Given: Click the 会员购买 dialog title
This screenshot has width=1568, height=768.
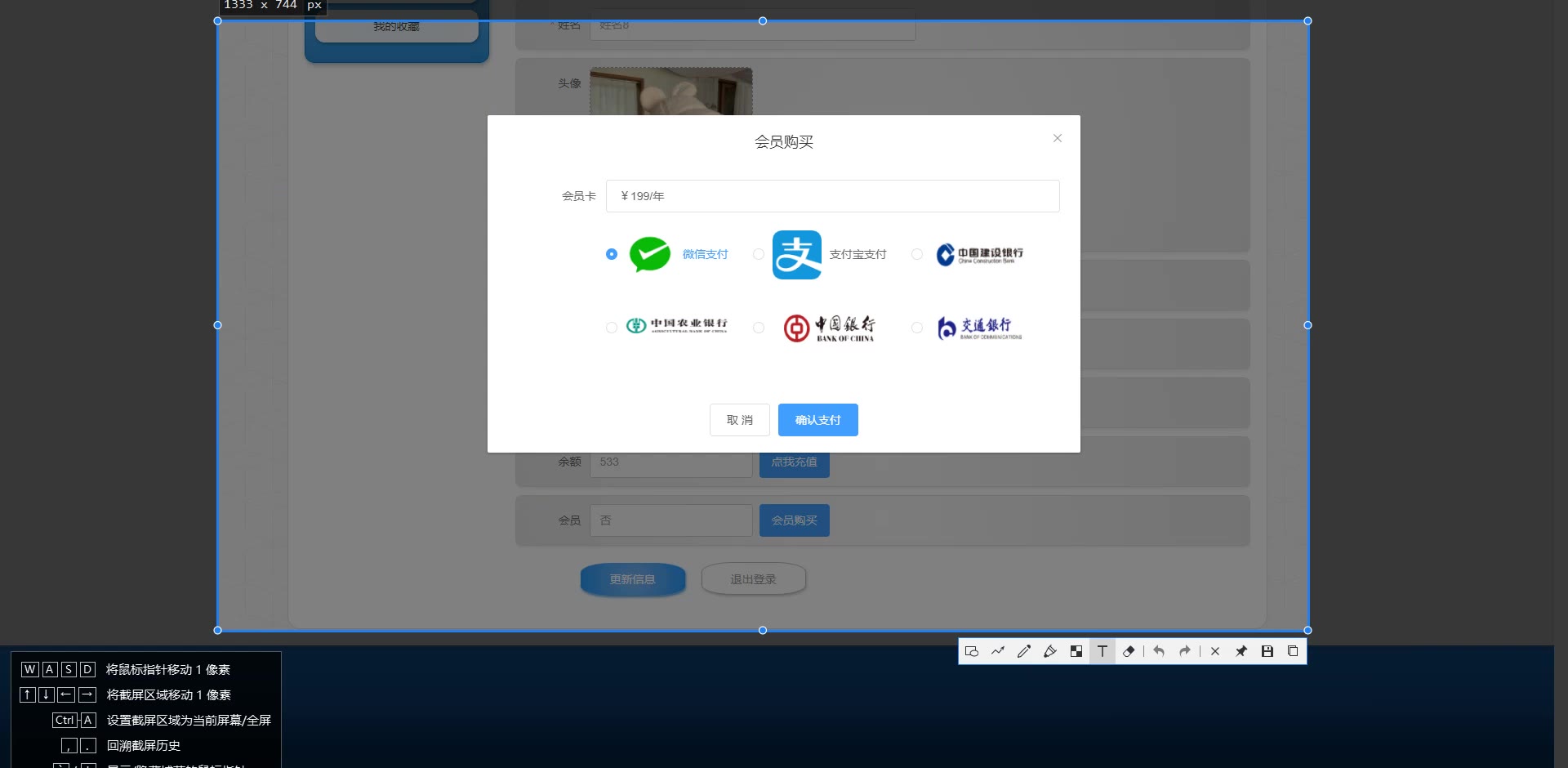Looking at the screenshot, I should [784, 142].
